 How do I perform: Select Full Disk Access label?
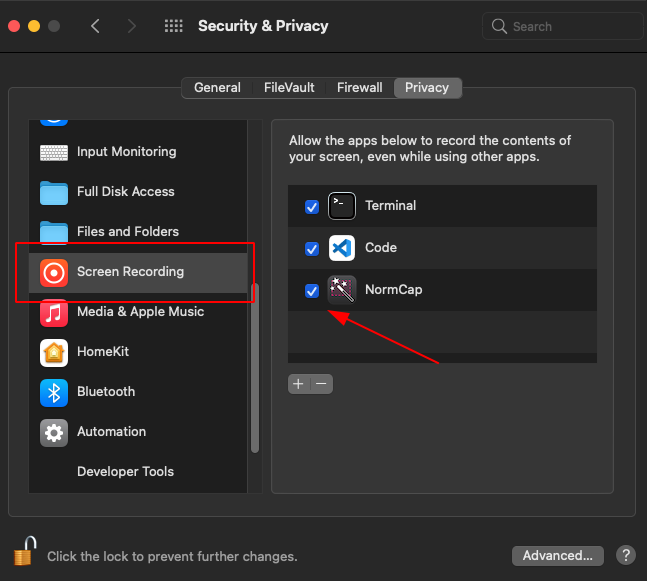coord(126,192)
